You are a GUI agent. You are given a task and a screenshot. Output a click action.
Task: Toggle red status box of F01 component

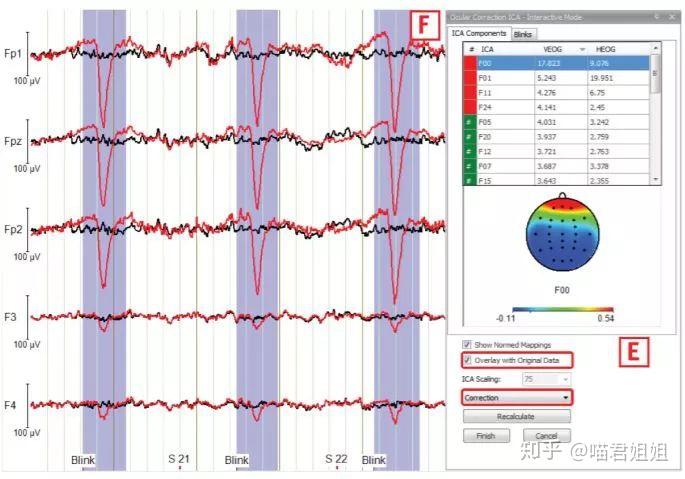click(470, 78)
